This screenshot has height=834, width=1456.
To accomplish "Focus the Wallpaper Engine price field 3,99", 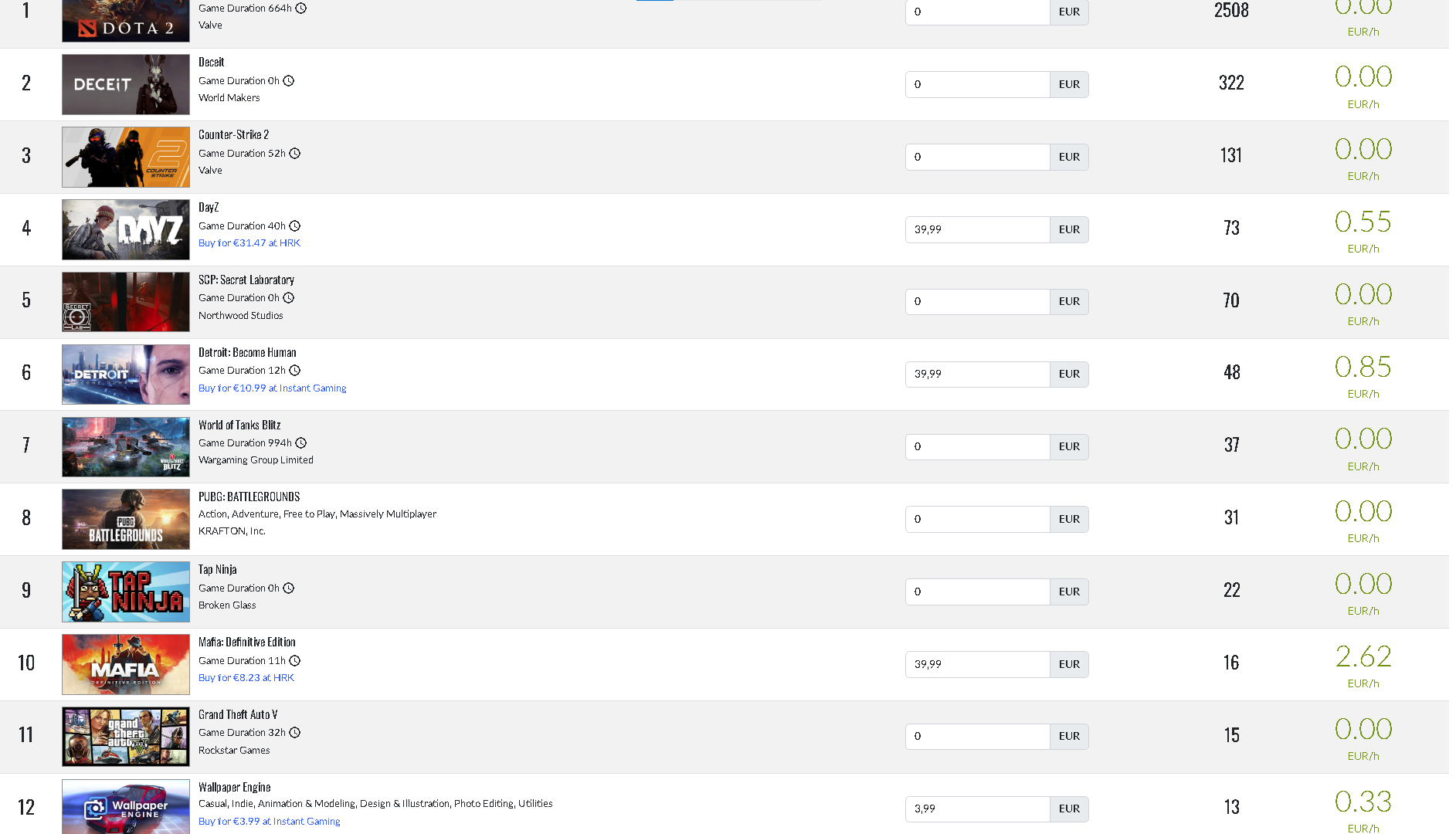I will pyautogui.click(x=978, y=809).
